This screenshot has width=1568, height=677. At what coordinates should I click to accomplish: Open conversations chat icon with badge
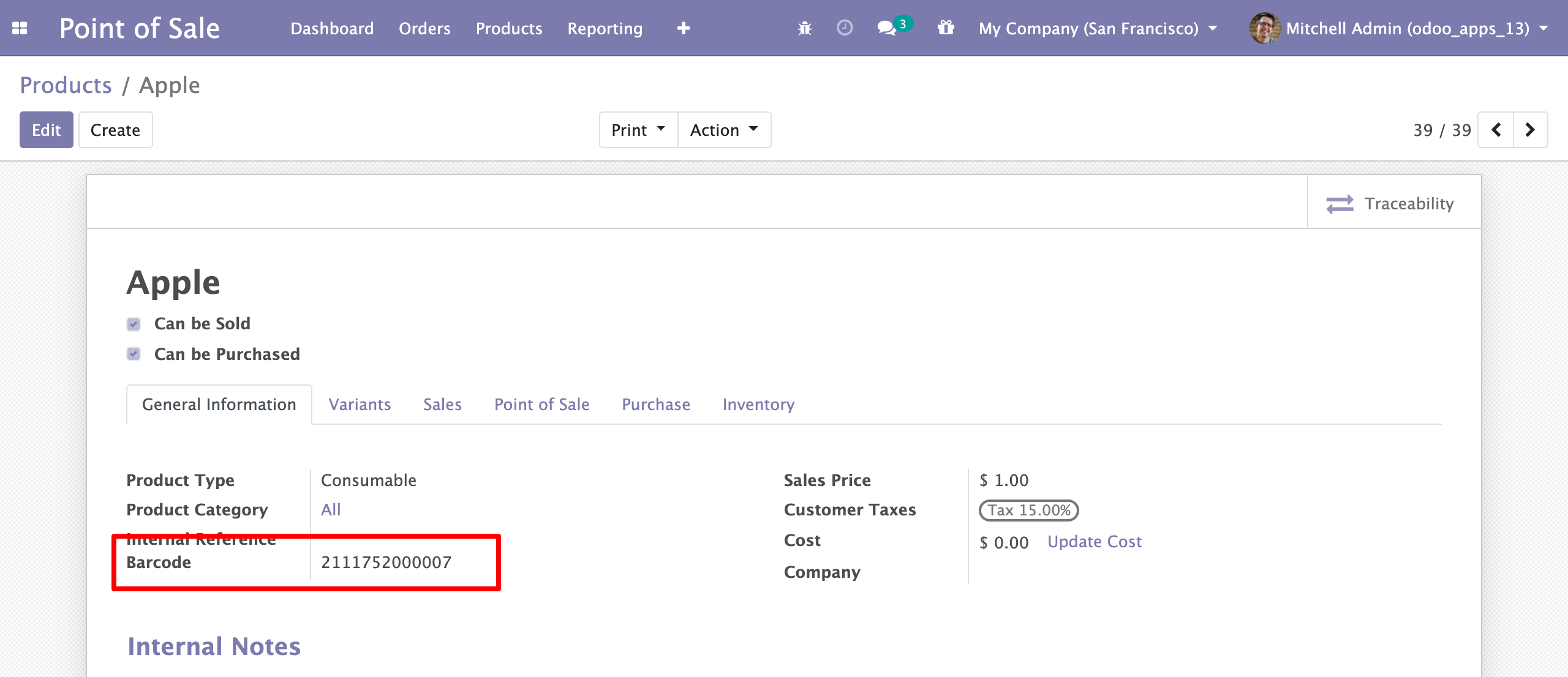pos(887,28)
